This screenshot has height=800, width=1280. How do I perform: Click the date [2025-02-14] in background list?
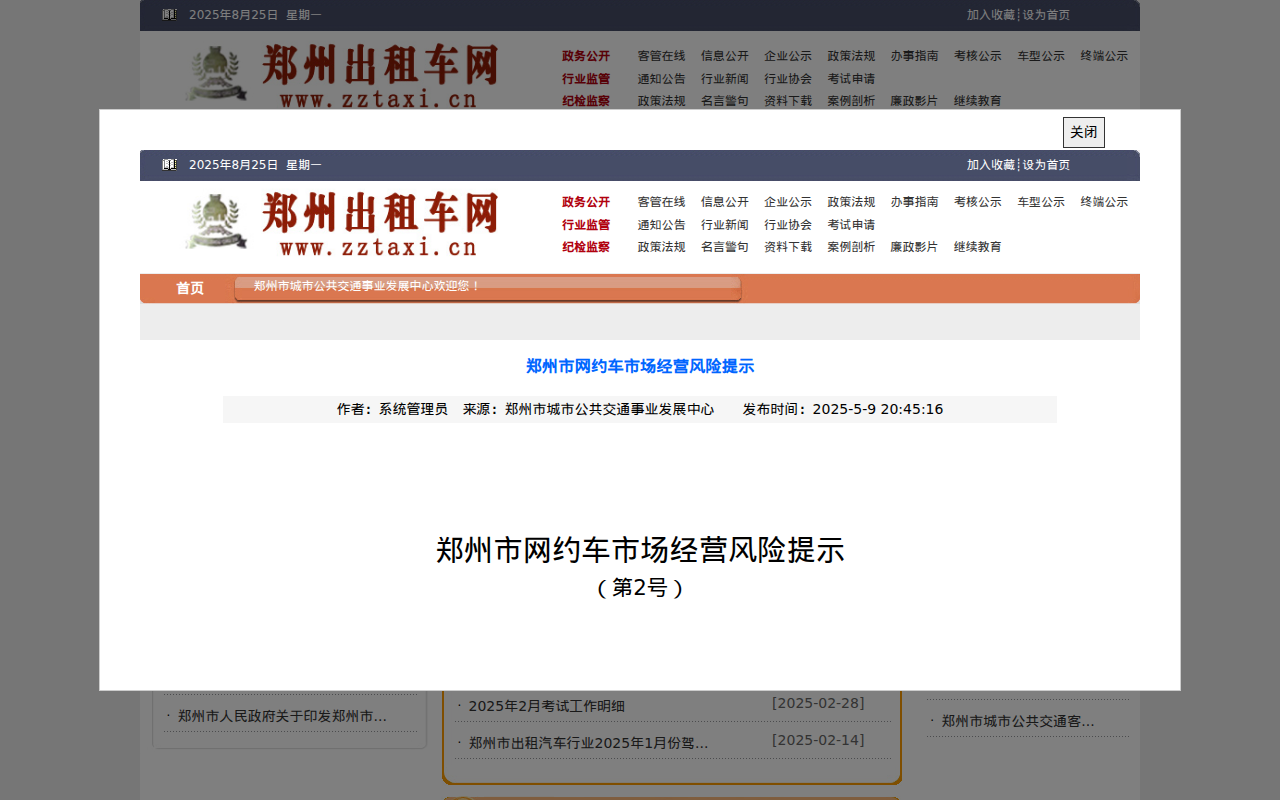818,740
